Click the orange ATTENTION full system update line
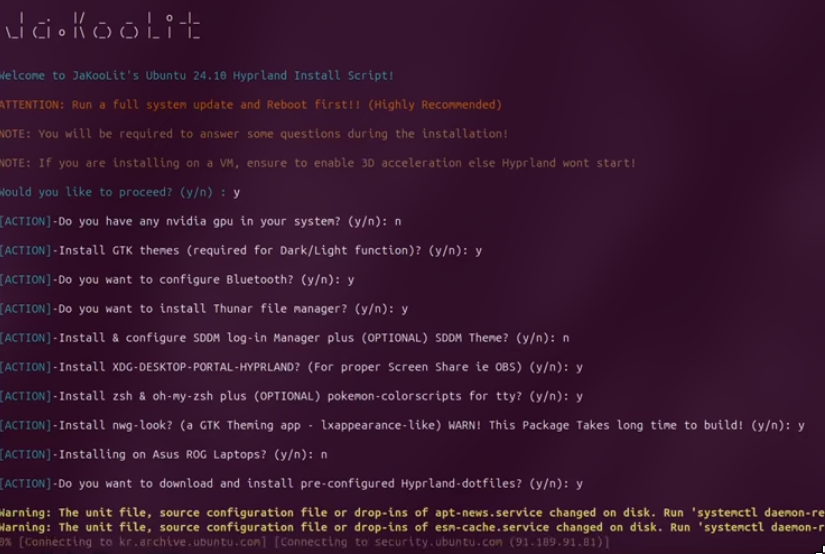The height and width of the screenshot is (554, 825). tap(251, 105)
